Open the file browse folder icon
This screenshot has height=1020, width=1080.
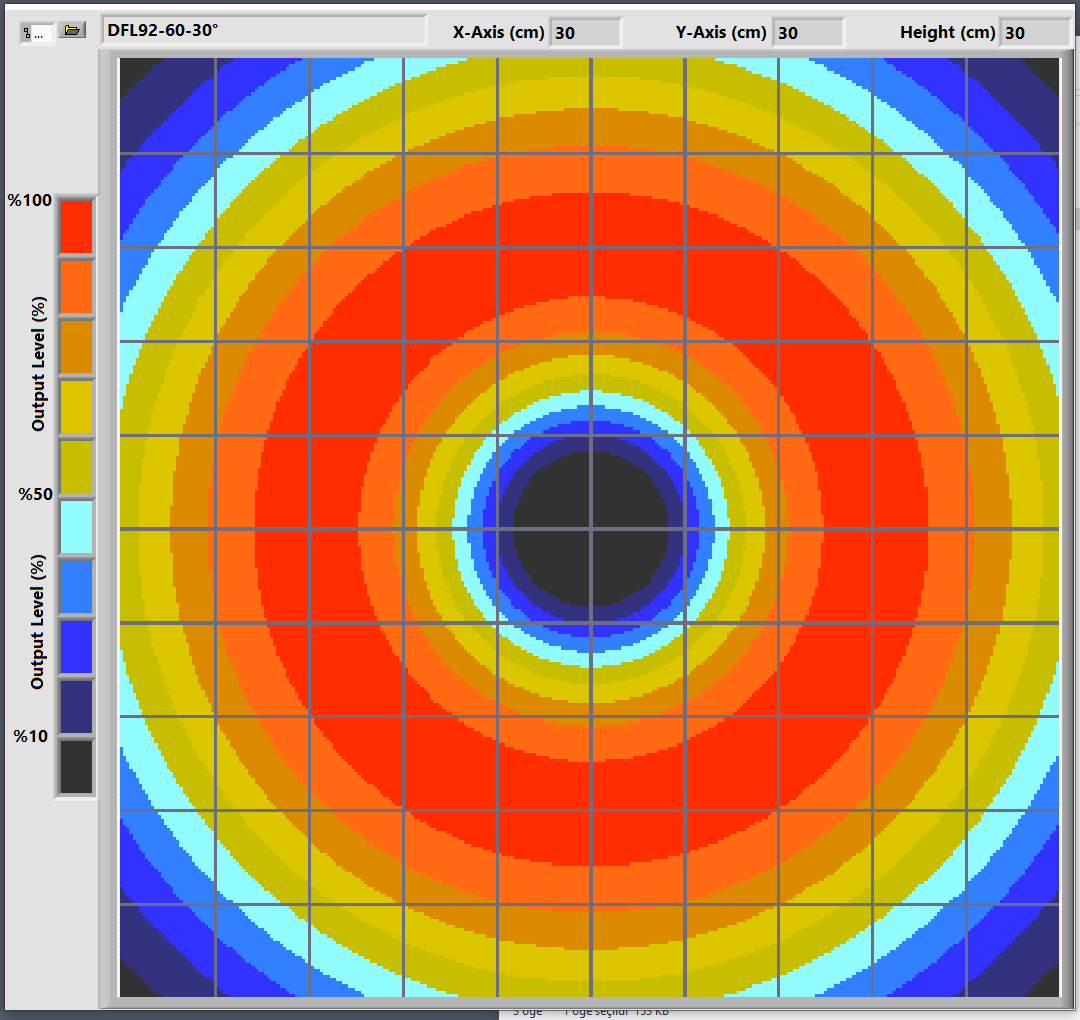(71, 31)
